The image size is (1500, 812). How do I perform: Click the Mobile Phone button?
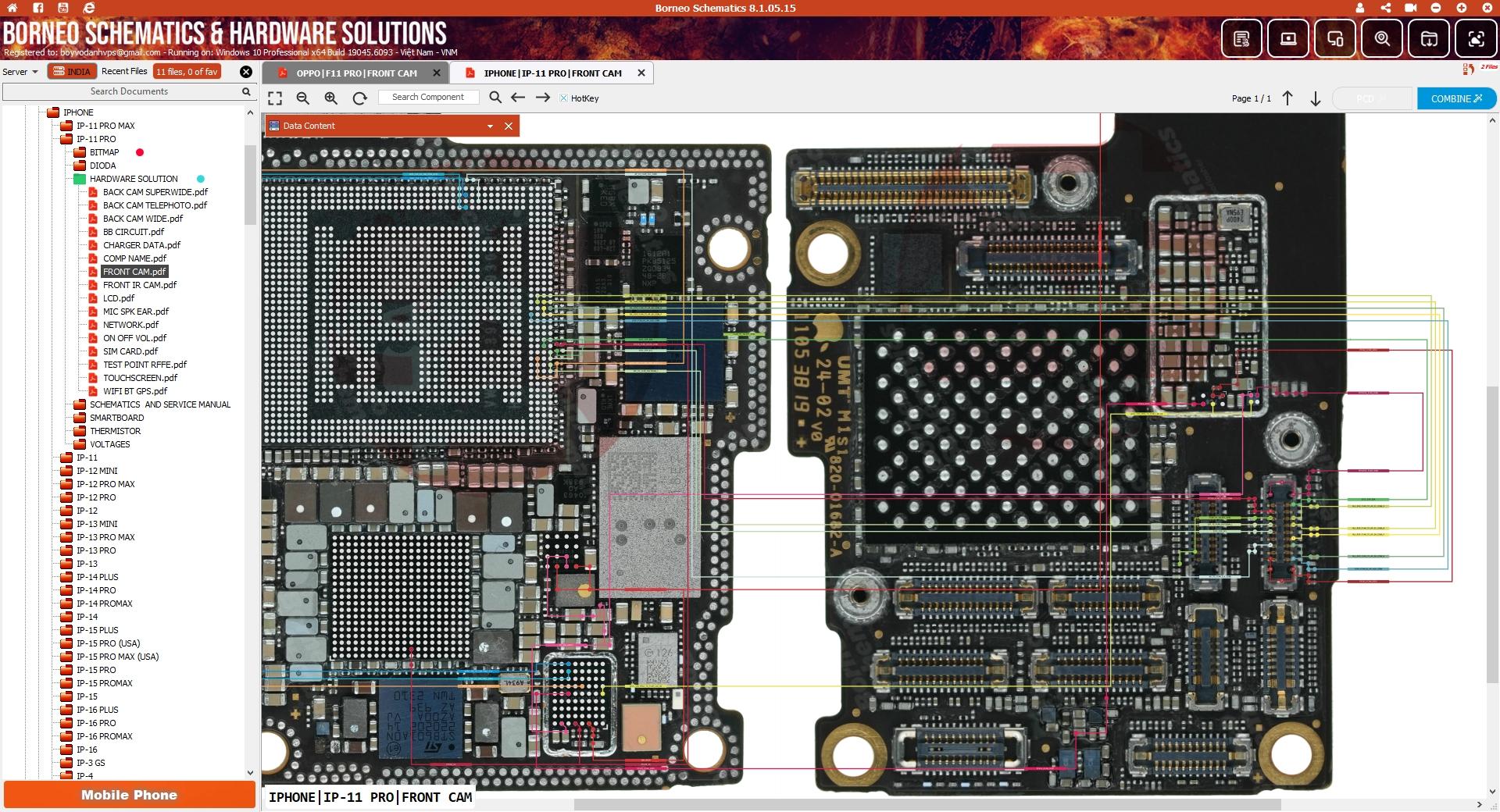pos(129,795)
